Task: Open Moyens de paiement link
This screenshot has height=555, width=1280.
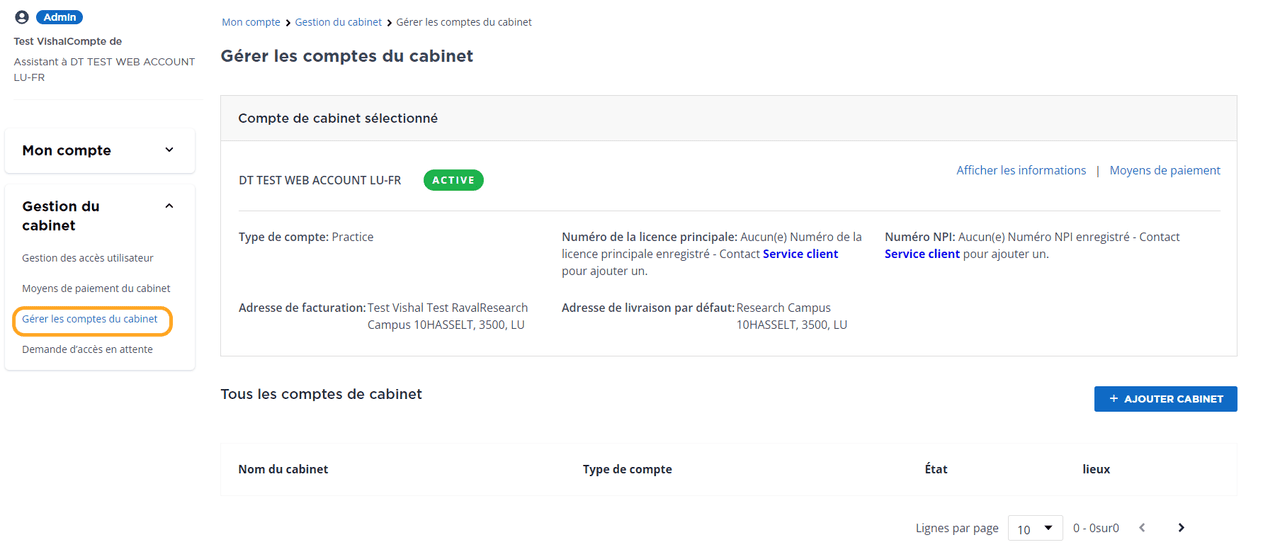Action: pyautogui.click(x=1165, y=171)
